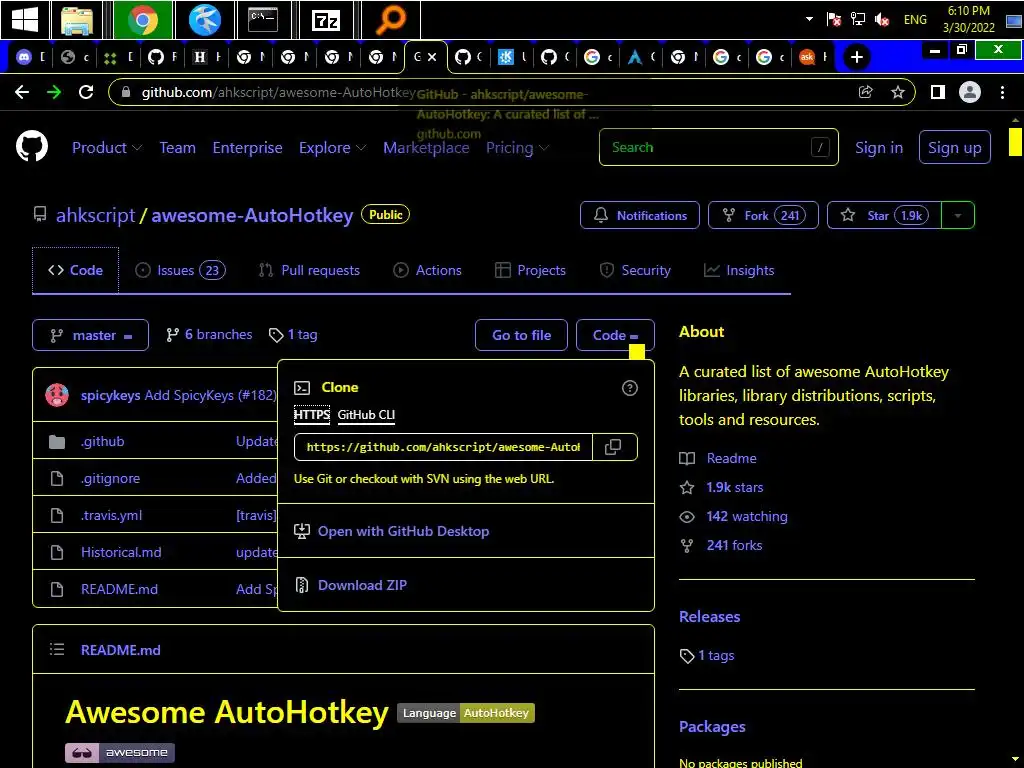
Task: Launch 7-Zip from taskbar
Action: click(x=326, y=20)
